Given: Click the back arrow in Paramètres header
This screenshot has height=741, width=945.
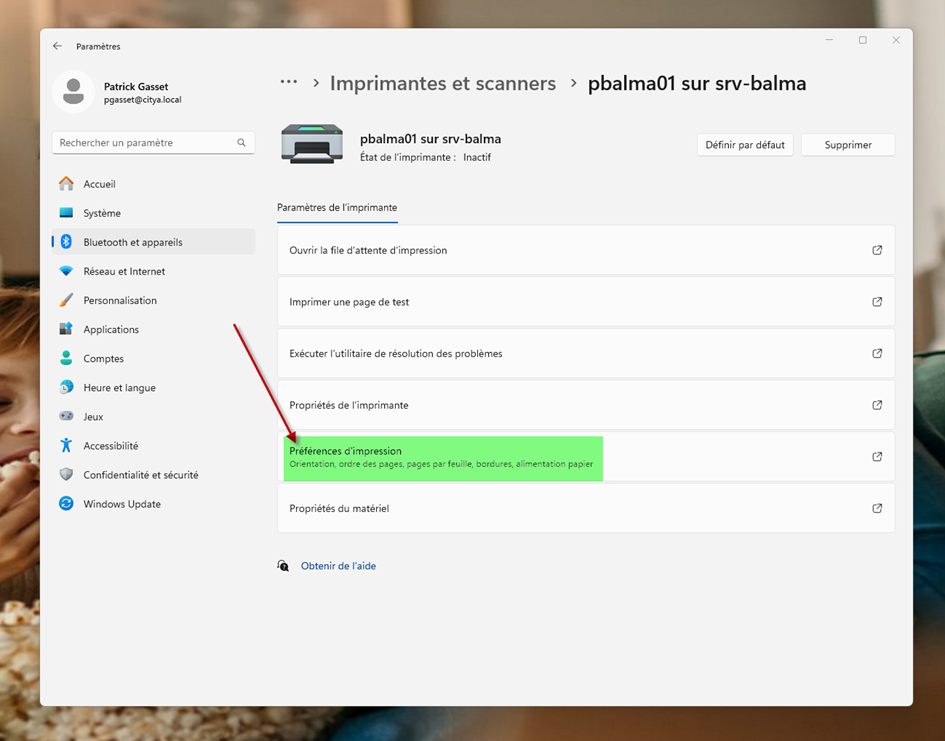Looking at the screenshot, I should (57, 46).
